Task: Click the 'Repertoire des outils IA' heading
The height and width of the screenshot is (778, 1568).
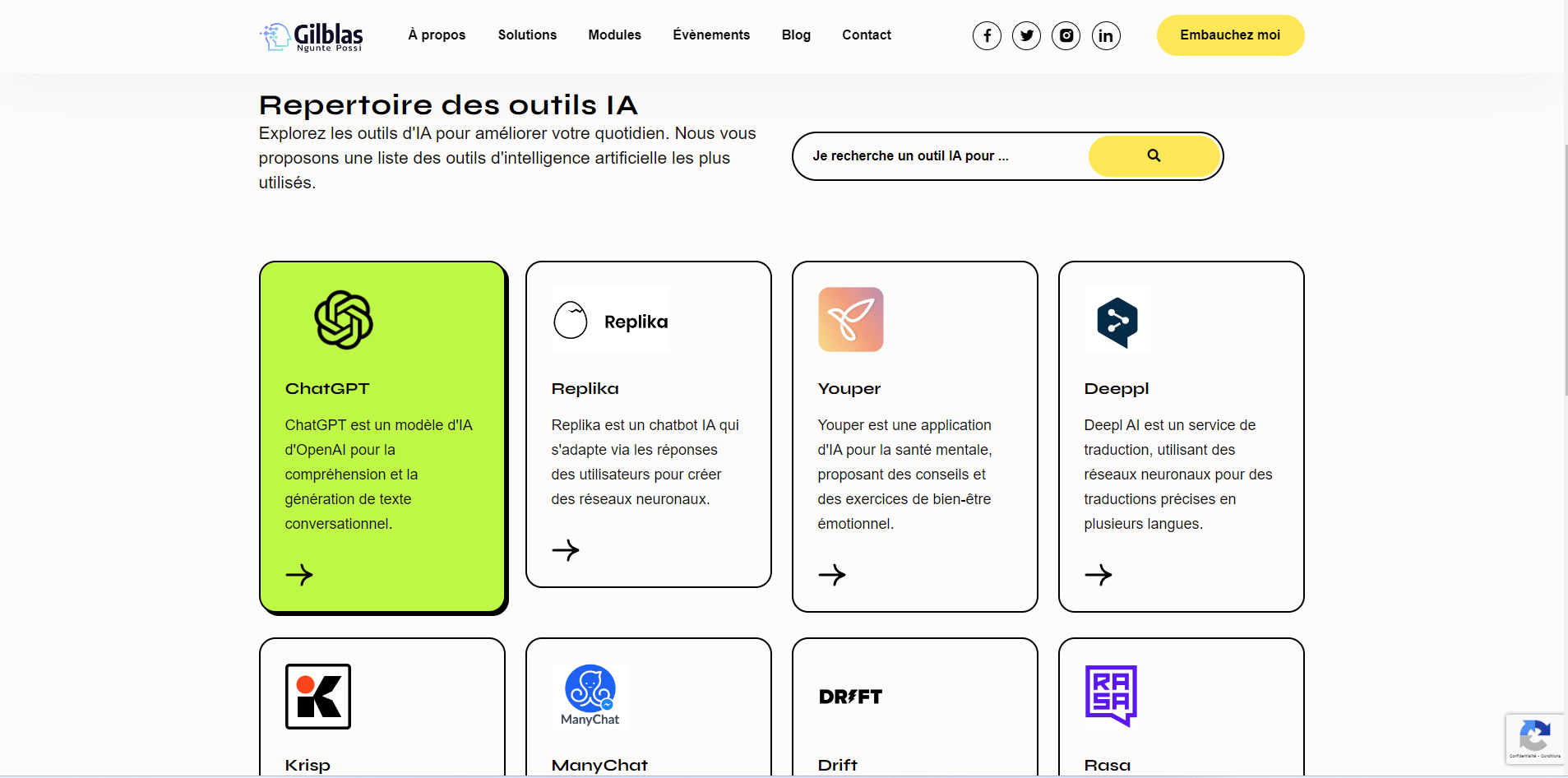Action: pos(448,105)
